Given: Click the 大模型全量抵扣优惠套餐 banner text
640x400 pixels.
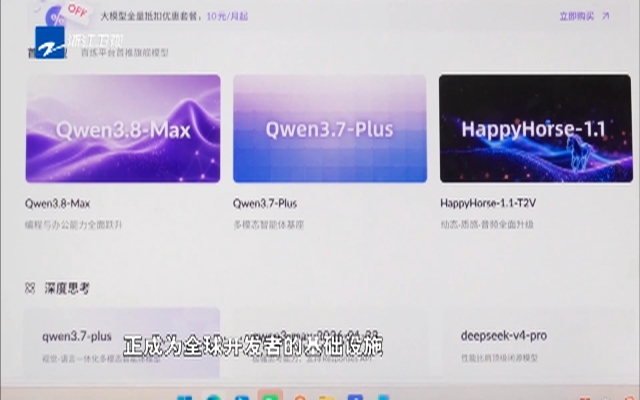Looking at the screenshot, I should (x=151, y=17).
